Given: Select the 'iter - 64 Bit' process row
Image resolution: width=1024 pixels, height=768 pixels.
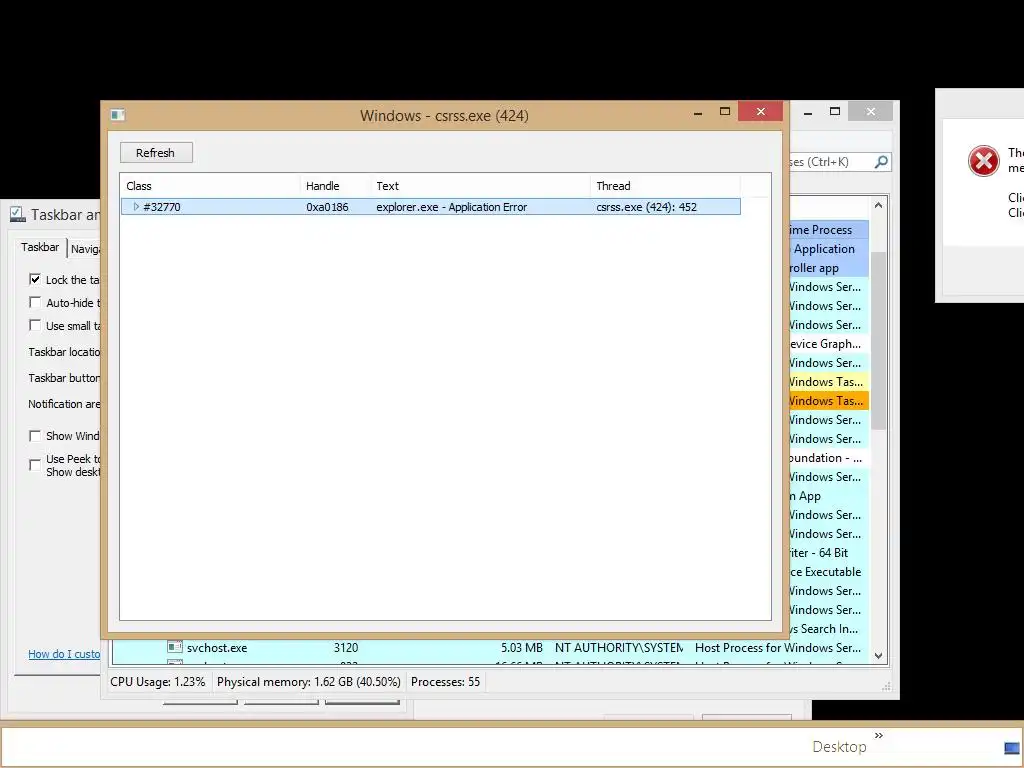Looking at the screenshot, I should (829, 553).
